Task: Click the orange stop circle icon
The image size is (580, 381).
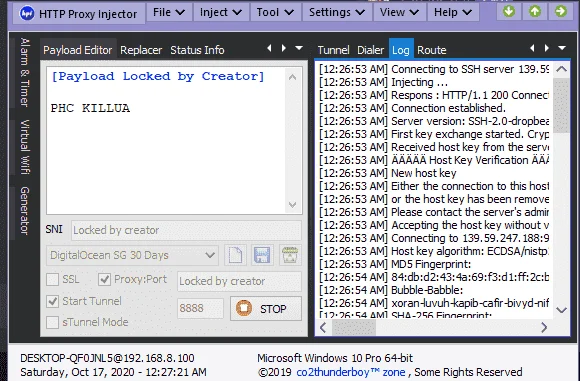Action: (x=244, y=308)
